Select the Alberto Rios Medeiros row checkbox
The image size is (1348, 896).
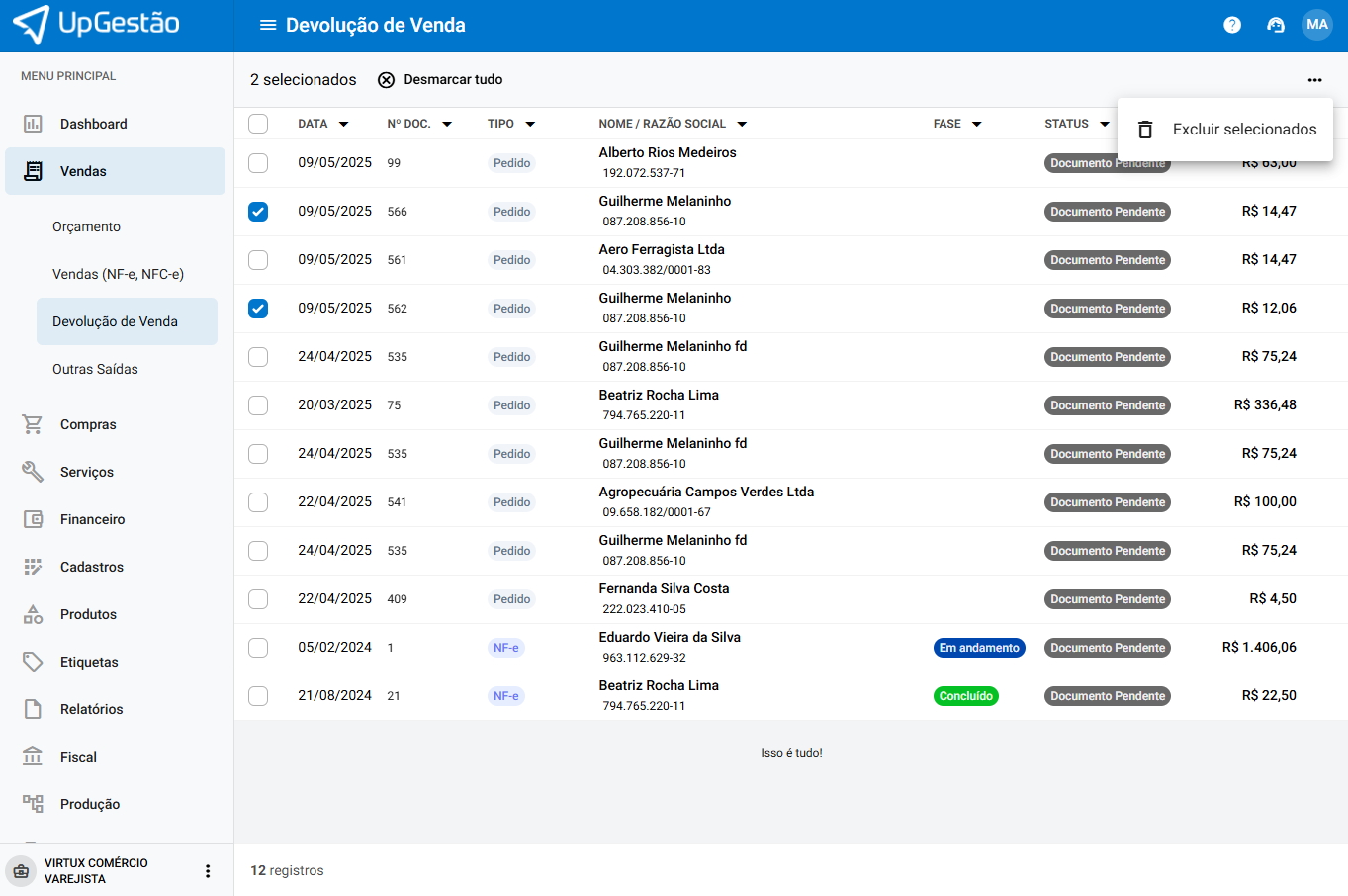pos(258,163)
